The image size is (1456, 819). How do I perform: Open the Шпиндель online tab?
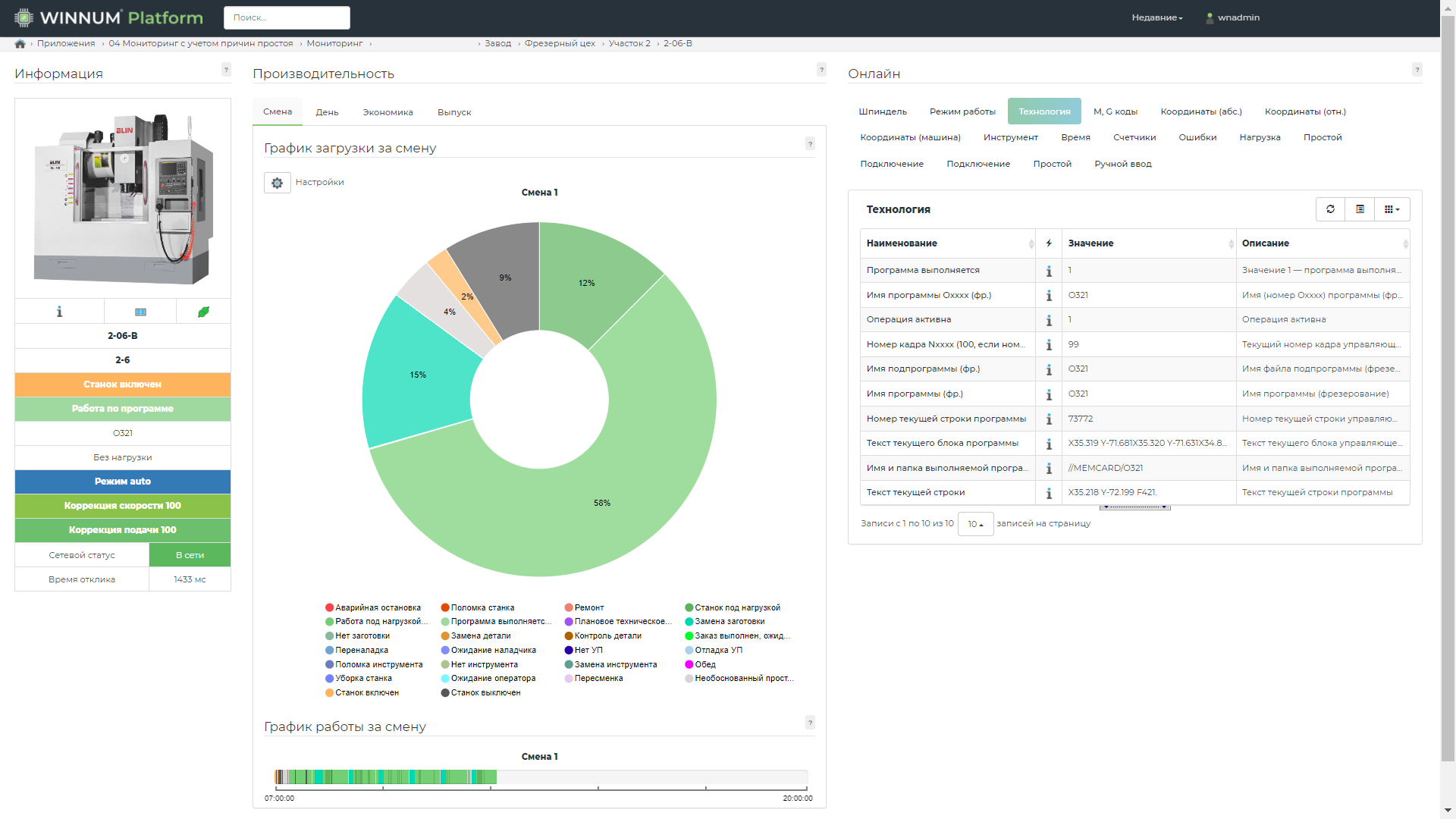(x=882, y=111)
